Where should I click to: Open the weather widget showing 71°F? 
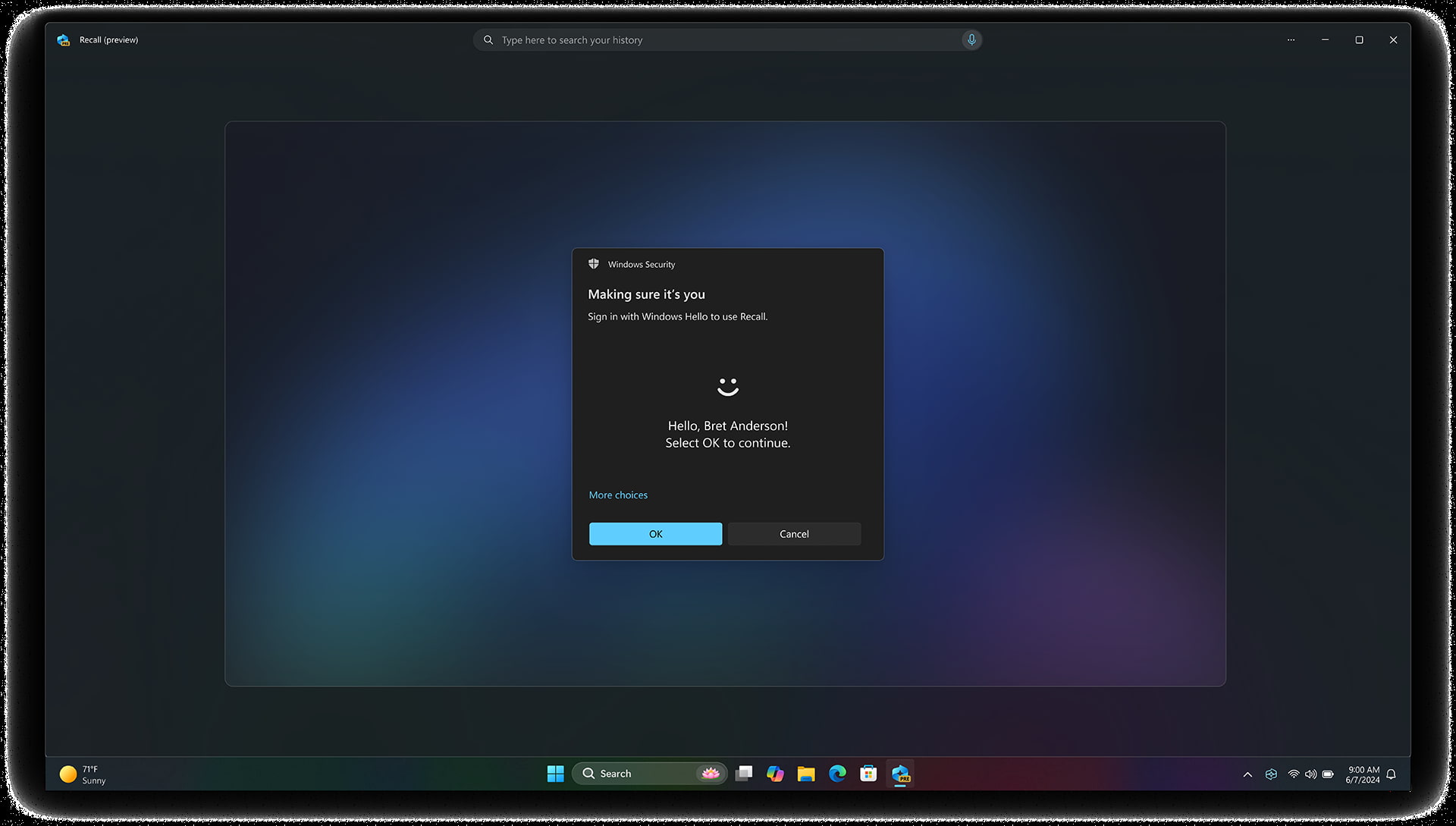point(83,774)
